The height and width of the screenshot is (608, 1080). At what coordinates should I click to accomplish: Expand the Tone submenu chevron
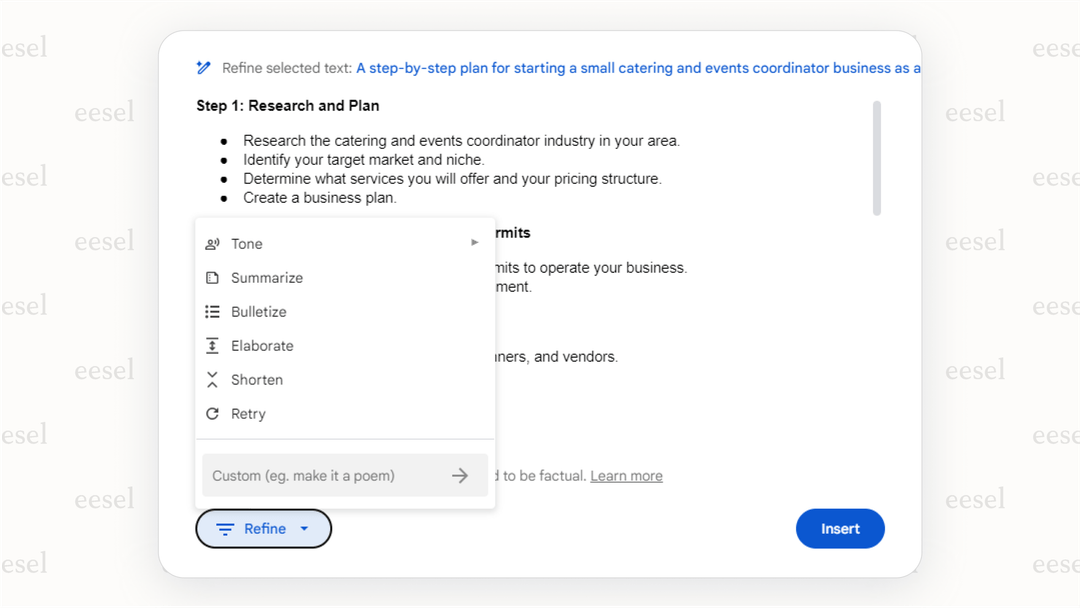(x=474, y=242)
